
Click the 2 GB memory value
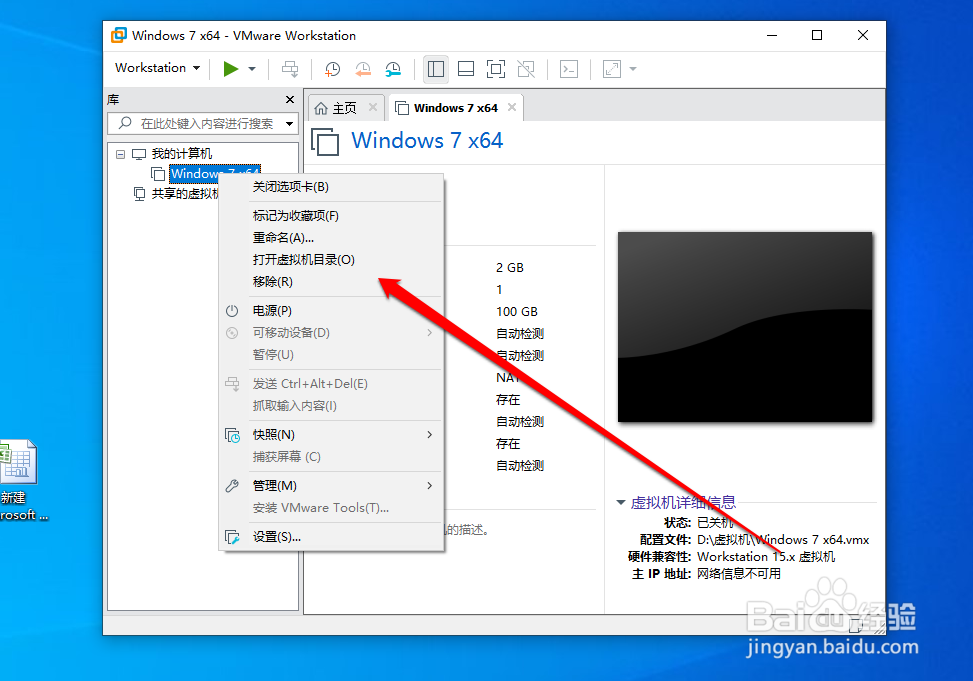click(x=509, y=268)
